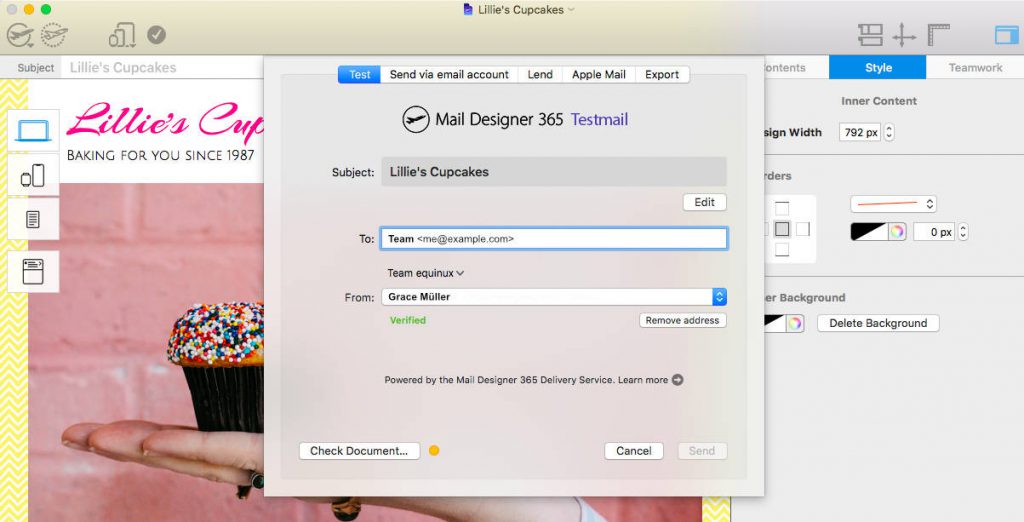Switch to the Export tab
This screenshot has width=1024, height=522.
pos(662,74)
